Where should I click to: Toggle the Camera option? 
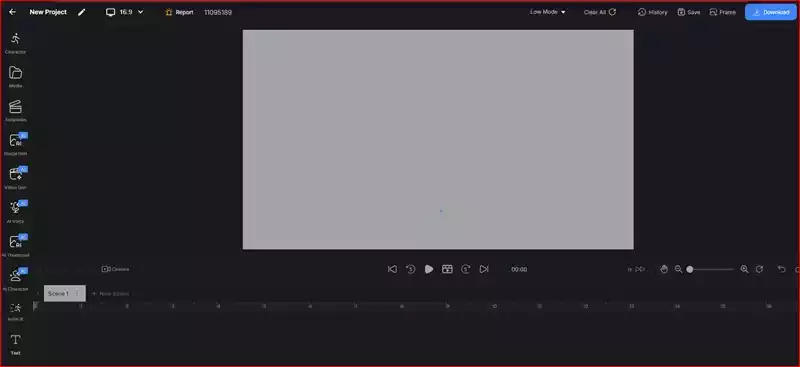(x=115, y=269)
